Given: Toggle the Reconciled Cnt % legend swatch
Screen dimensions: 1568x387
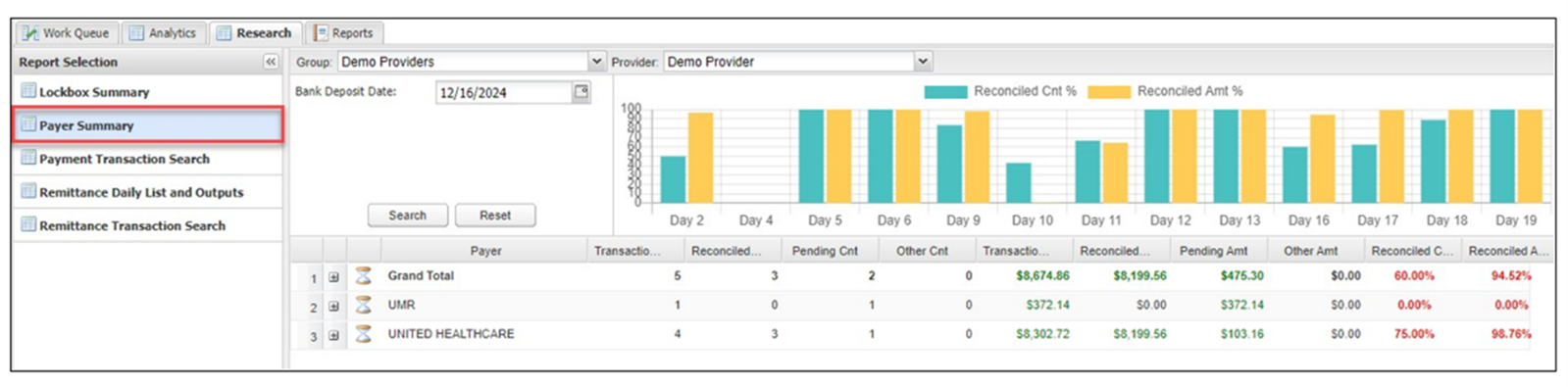Looking at the screenshot, I should 946,91.
